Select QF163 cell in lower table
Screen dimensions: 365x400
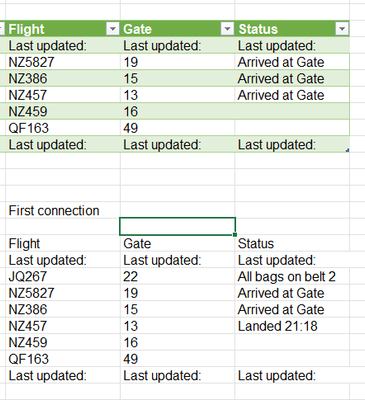63,359
